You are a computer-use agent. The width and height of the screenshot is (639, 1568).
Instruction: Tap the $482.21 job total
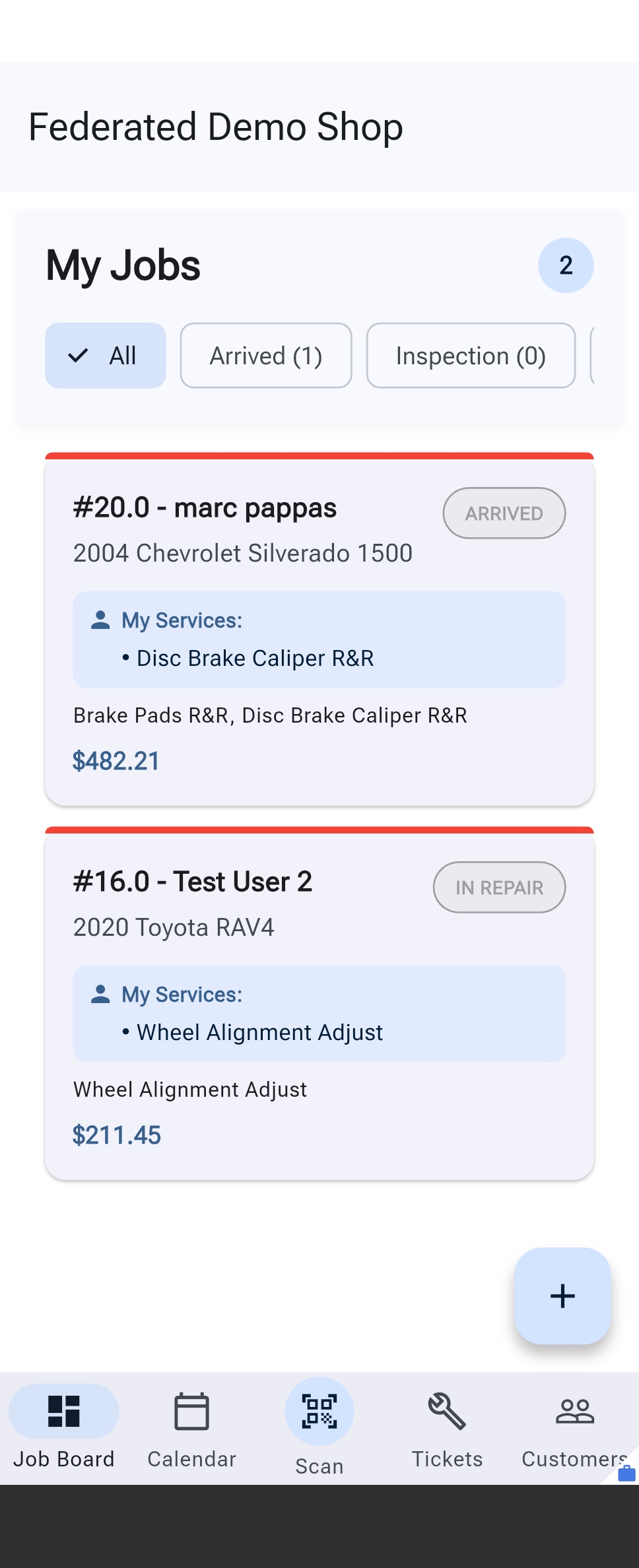pos(116,761)
